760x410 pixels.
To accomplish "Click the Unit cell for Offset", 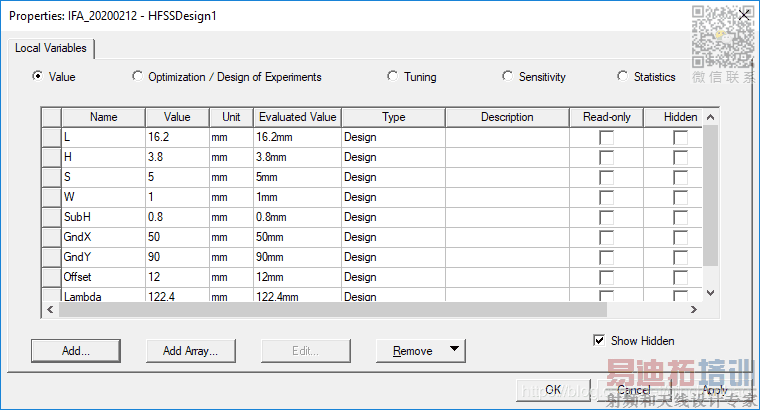I will point(230,277).
